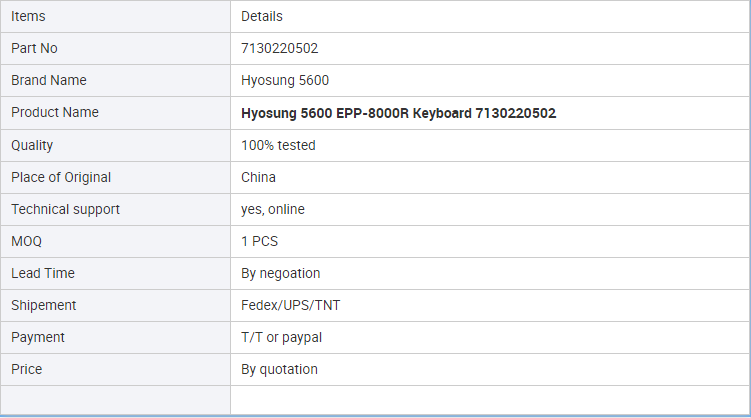
Task: Click the bold Hyosung 5600 EPP-8000R Keyboard text
Action: click(x=398, y=113)
